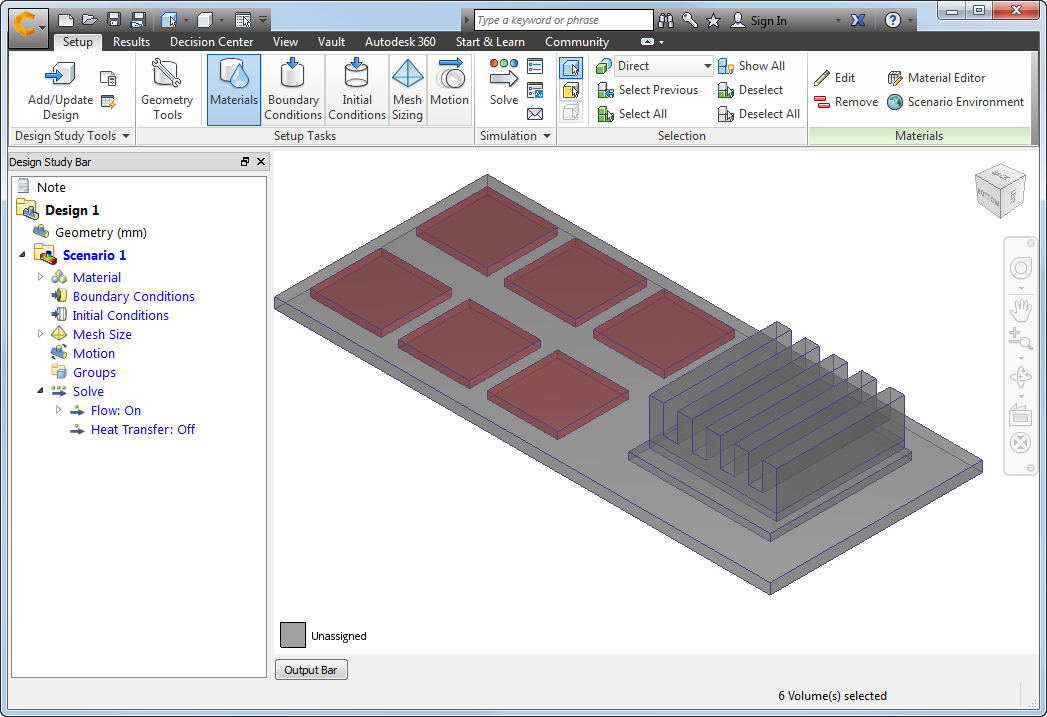Click Select All in Selection panel
This screenshot has height=717, width=1047.
632,114
